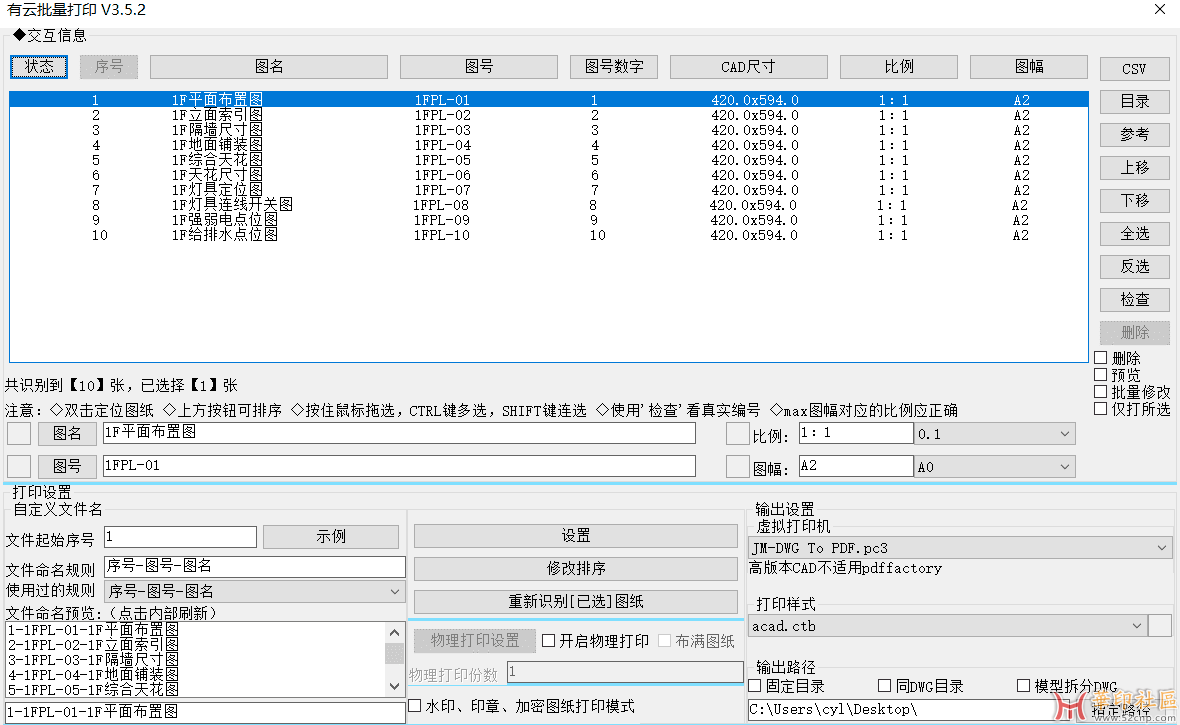
Task: Move selected row down with 下移
Action: pyautogui.click(x=1134, y=201)
